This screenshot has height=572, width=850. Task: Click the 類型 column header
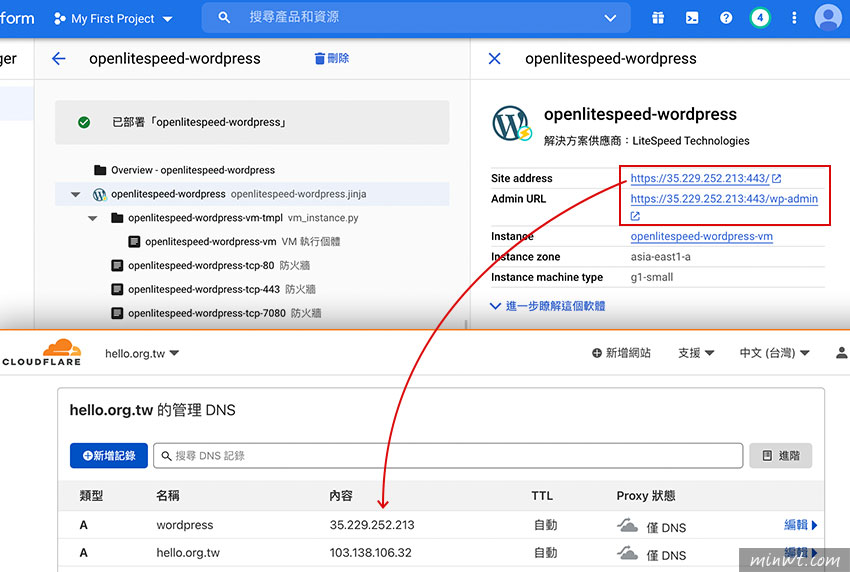point(91,496)
